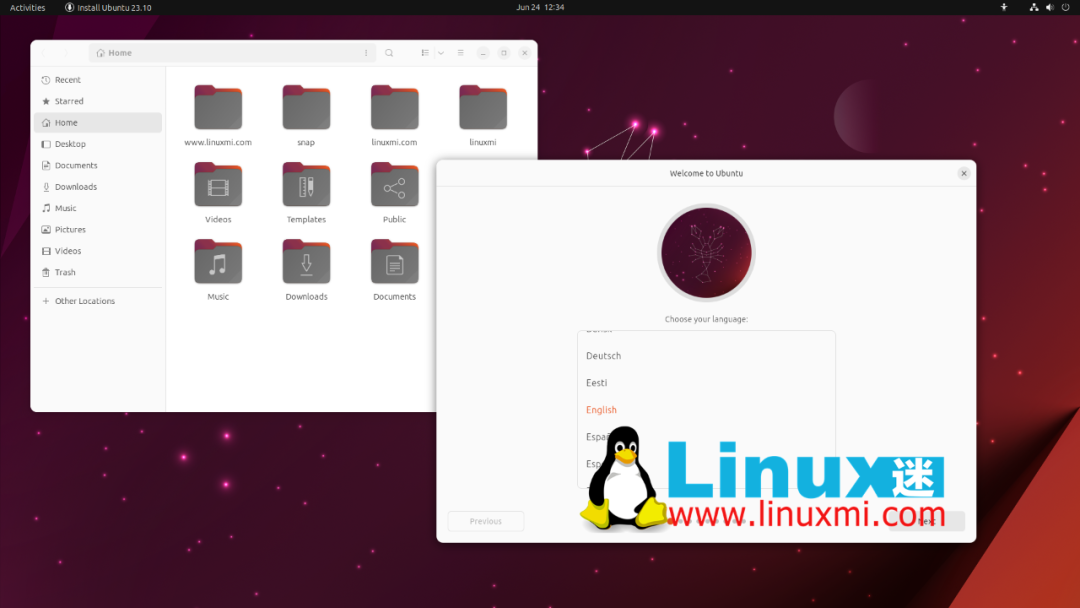The image size is (1080, 608).
Task: Click the Previous button in installer
Action: click(486, 521)
